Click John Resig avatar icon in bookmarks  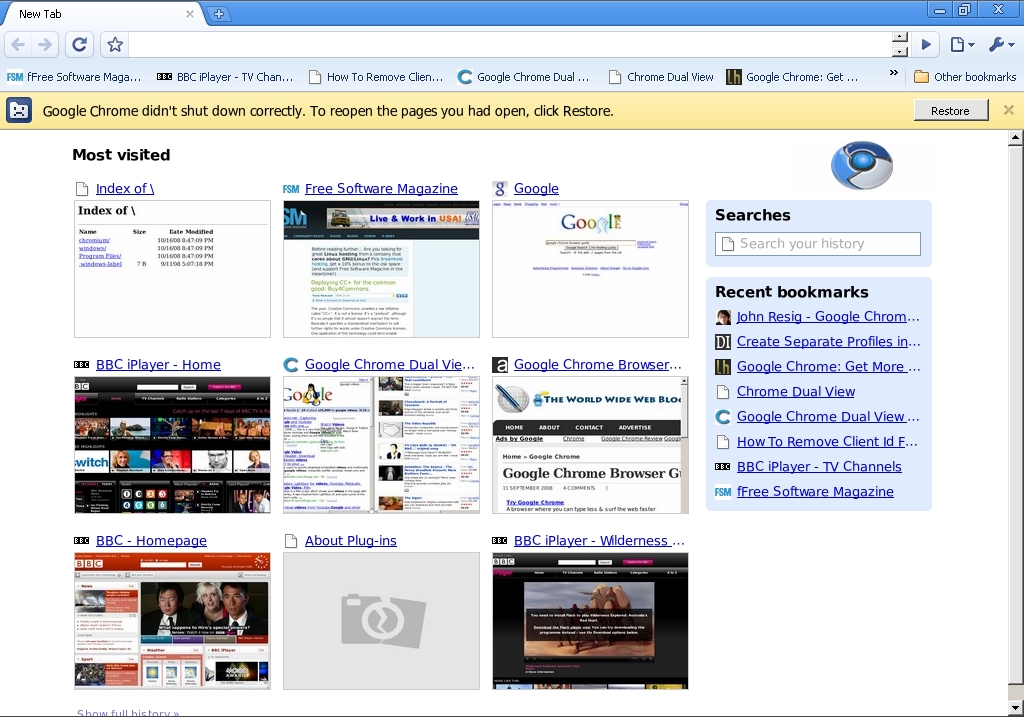pyautogui.click(x=723, y=317)
